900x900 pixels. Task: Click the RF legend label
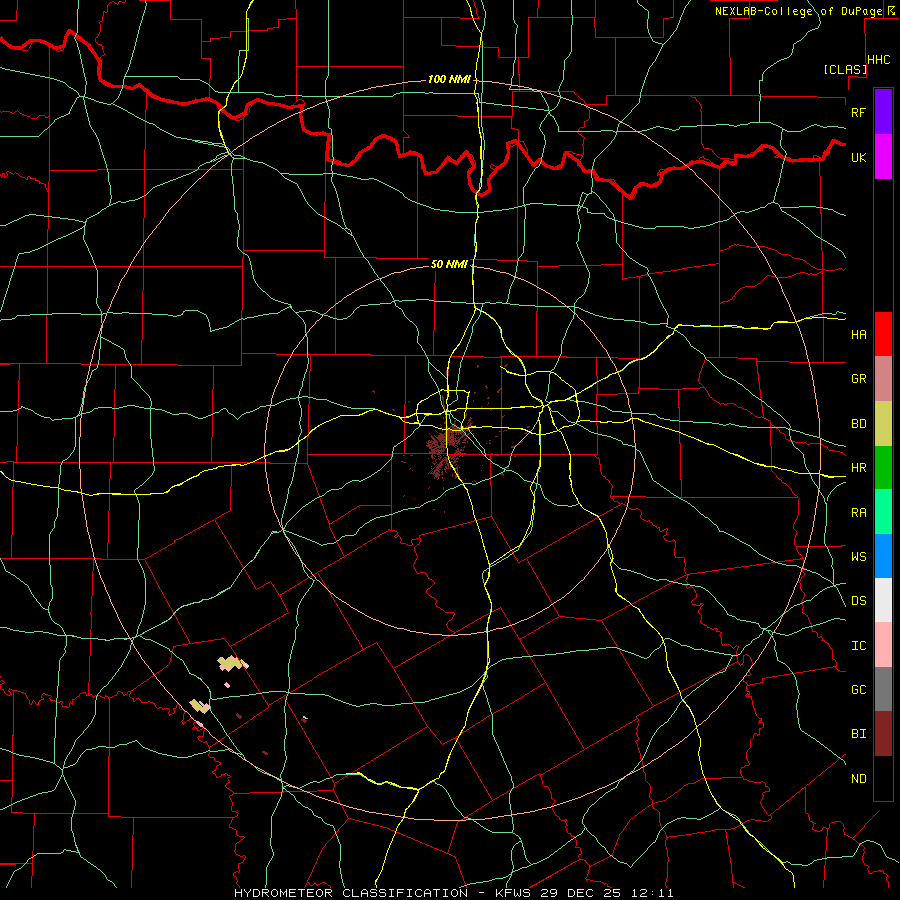(x=858, y=112)
